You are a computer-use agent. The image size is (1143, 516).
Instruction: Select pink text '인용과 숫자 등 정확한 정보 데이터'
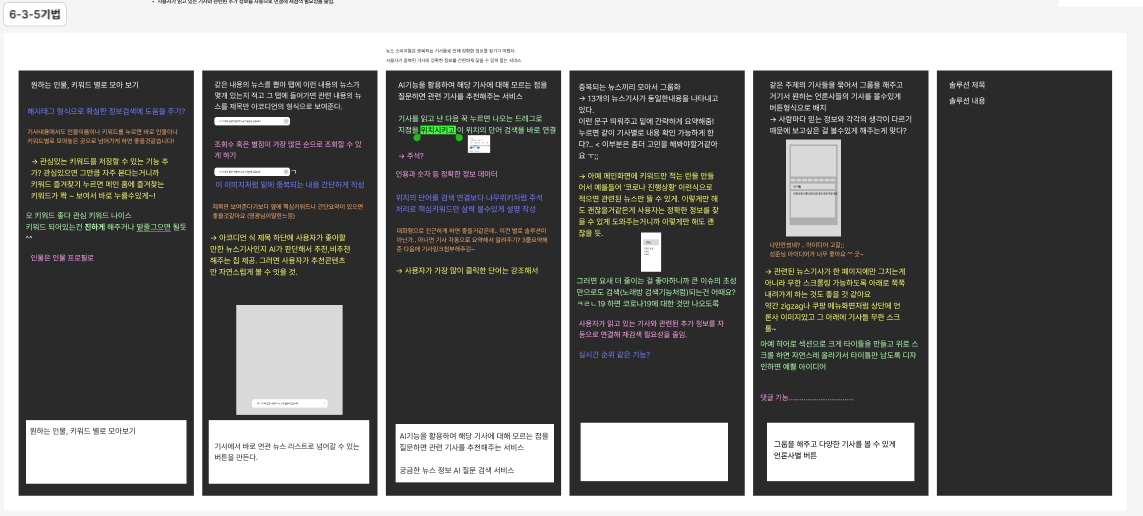click(x=447, y=174)
